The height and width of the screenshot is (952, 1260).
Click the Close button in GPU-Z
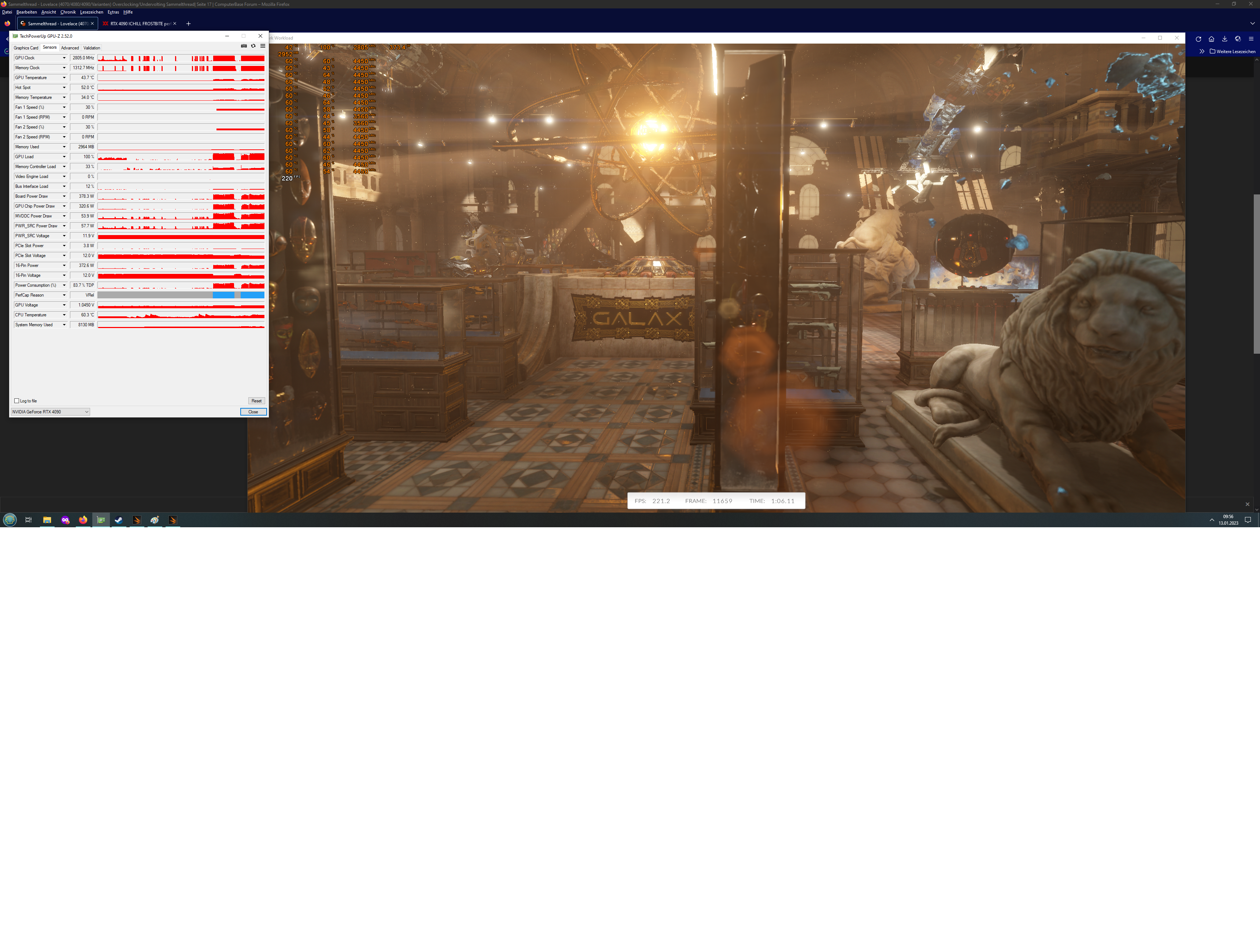(x=253, y=412)
